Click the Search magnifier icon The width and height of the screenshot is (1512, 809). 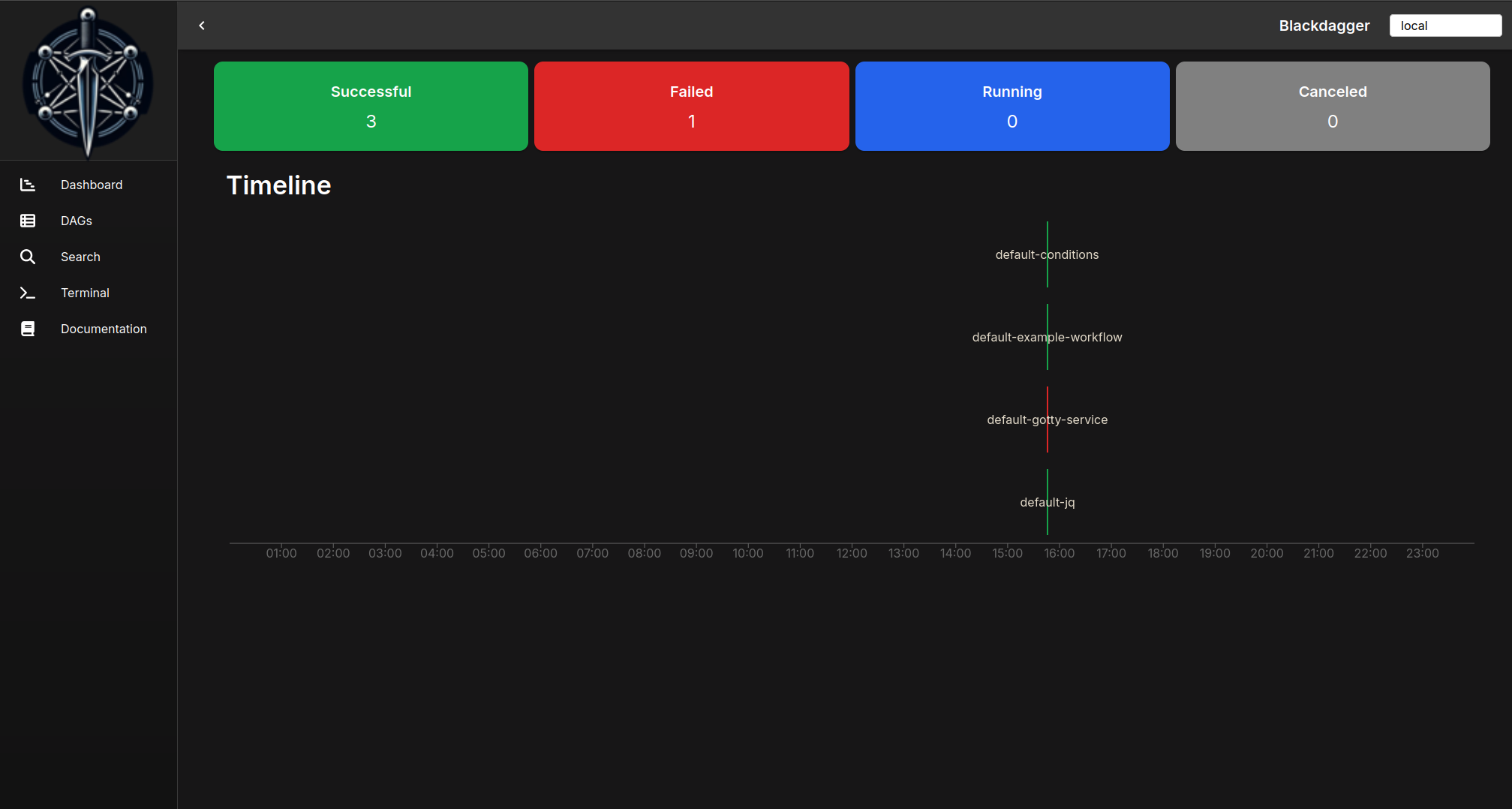tap(28, 257)
